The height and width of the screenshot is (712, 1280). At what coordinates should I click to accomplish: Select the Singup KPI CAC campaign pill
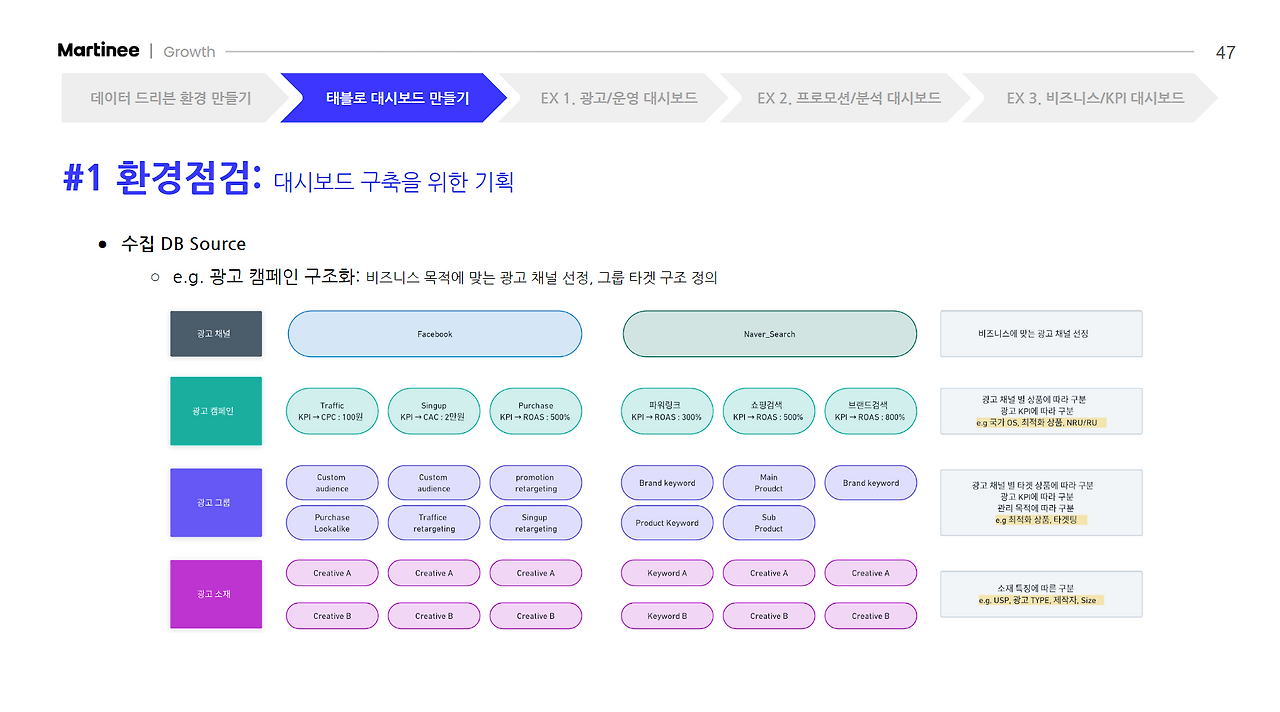[433, 411]
